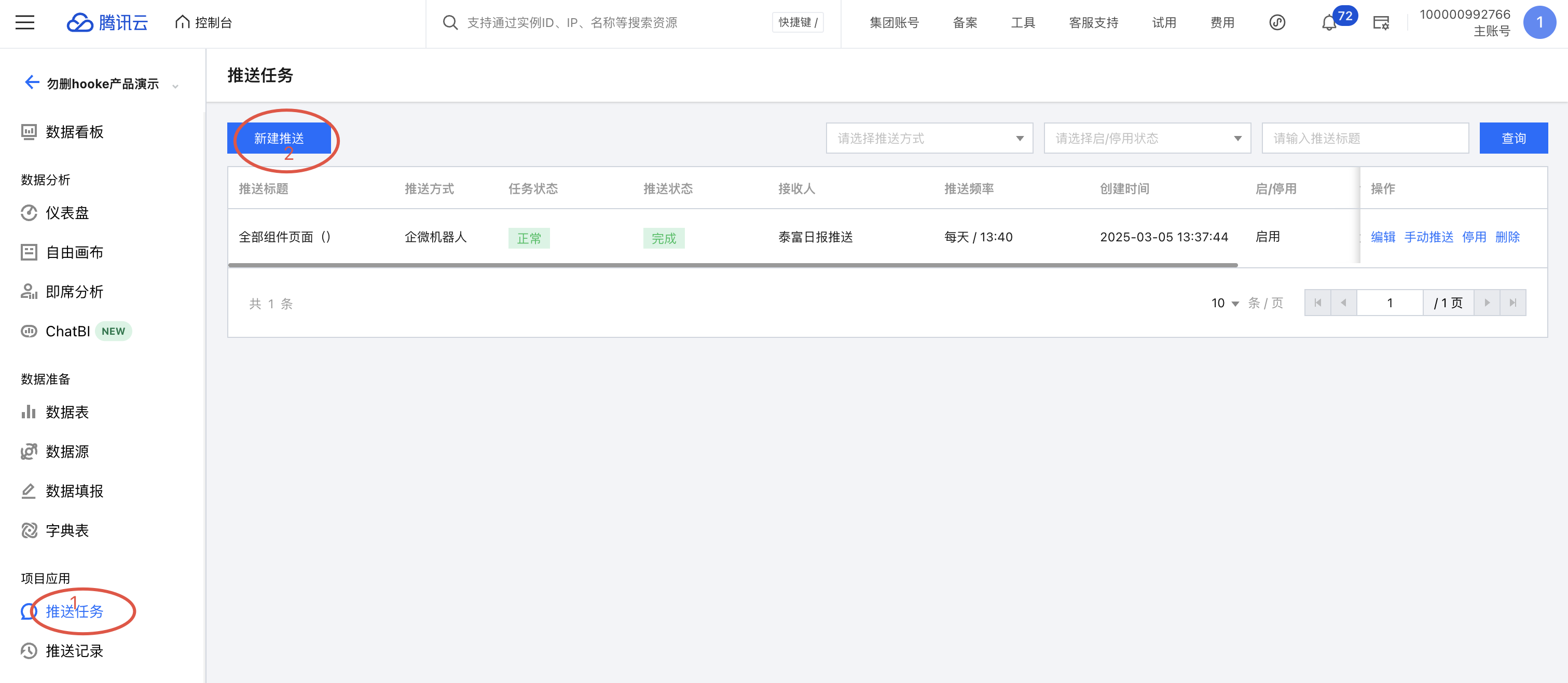Open 推送记录 in the sidebar
This screenshot has width=1568, height=683.
(74, 651)
